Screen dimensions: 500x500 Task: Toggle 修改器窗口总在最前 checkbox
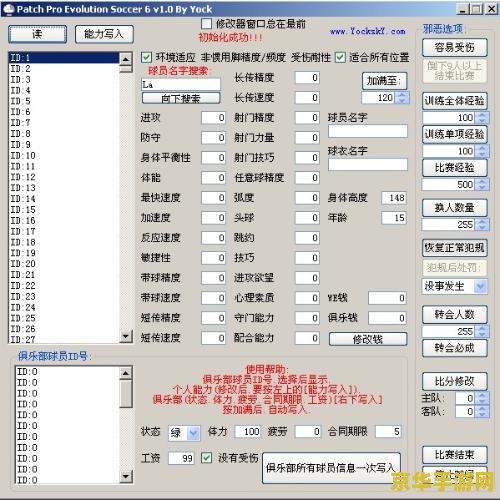206,24
